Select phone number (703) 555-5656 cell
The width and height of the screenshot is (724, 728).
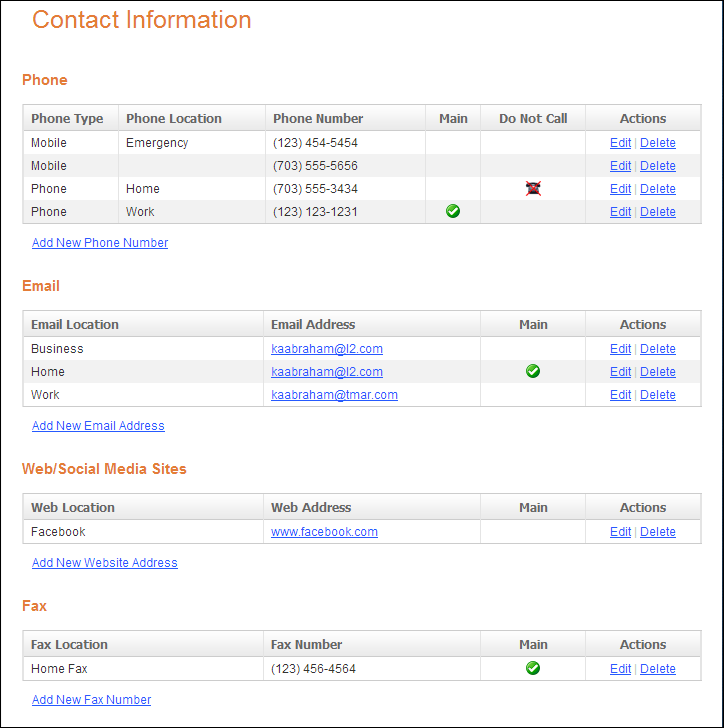click(x=345, y=166)
